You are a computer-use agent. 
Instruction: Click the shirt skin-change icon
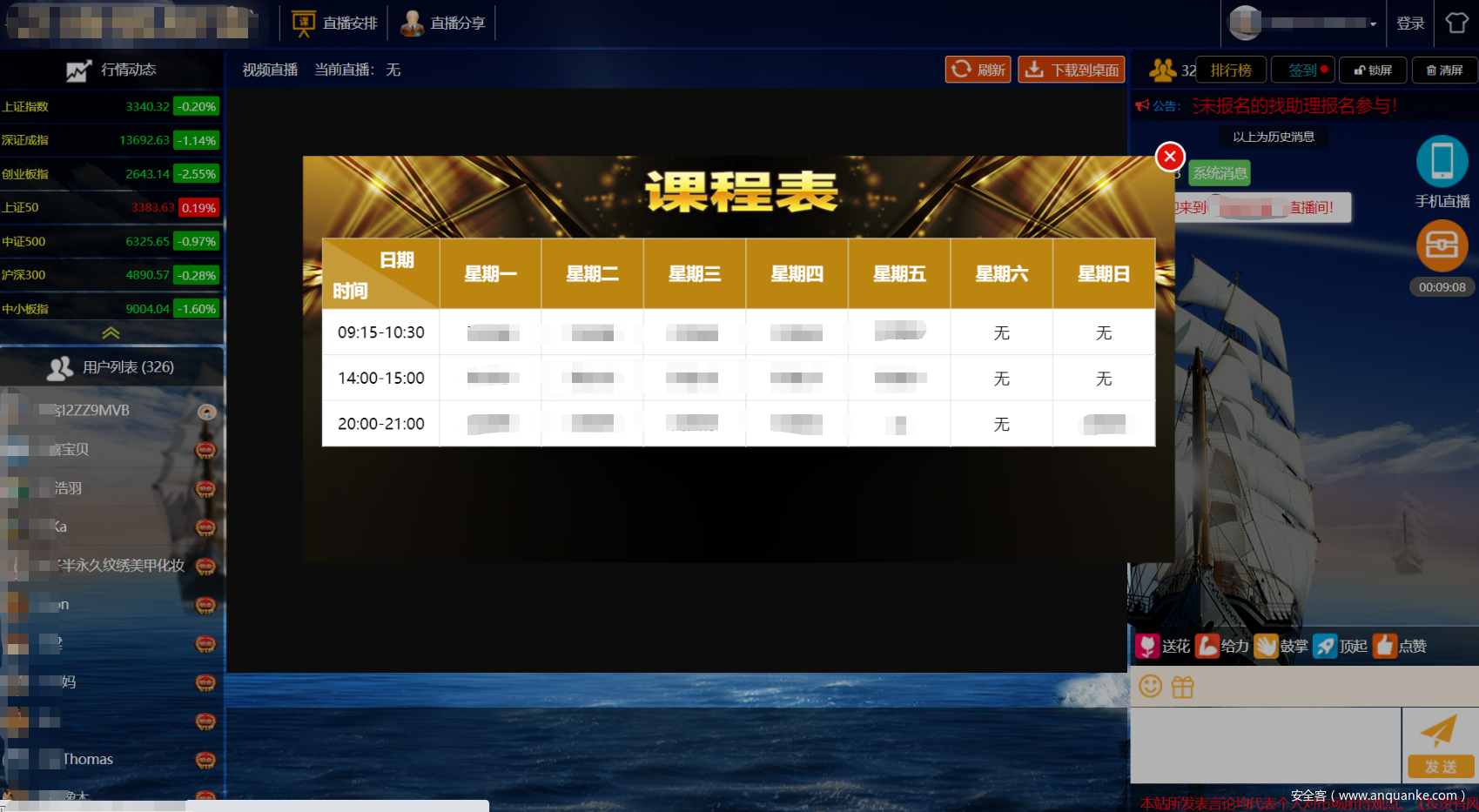coord(1456,23)
